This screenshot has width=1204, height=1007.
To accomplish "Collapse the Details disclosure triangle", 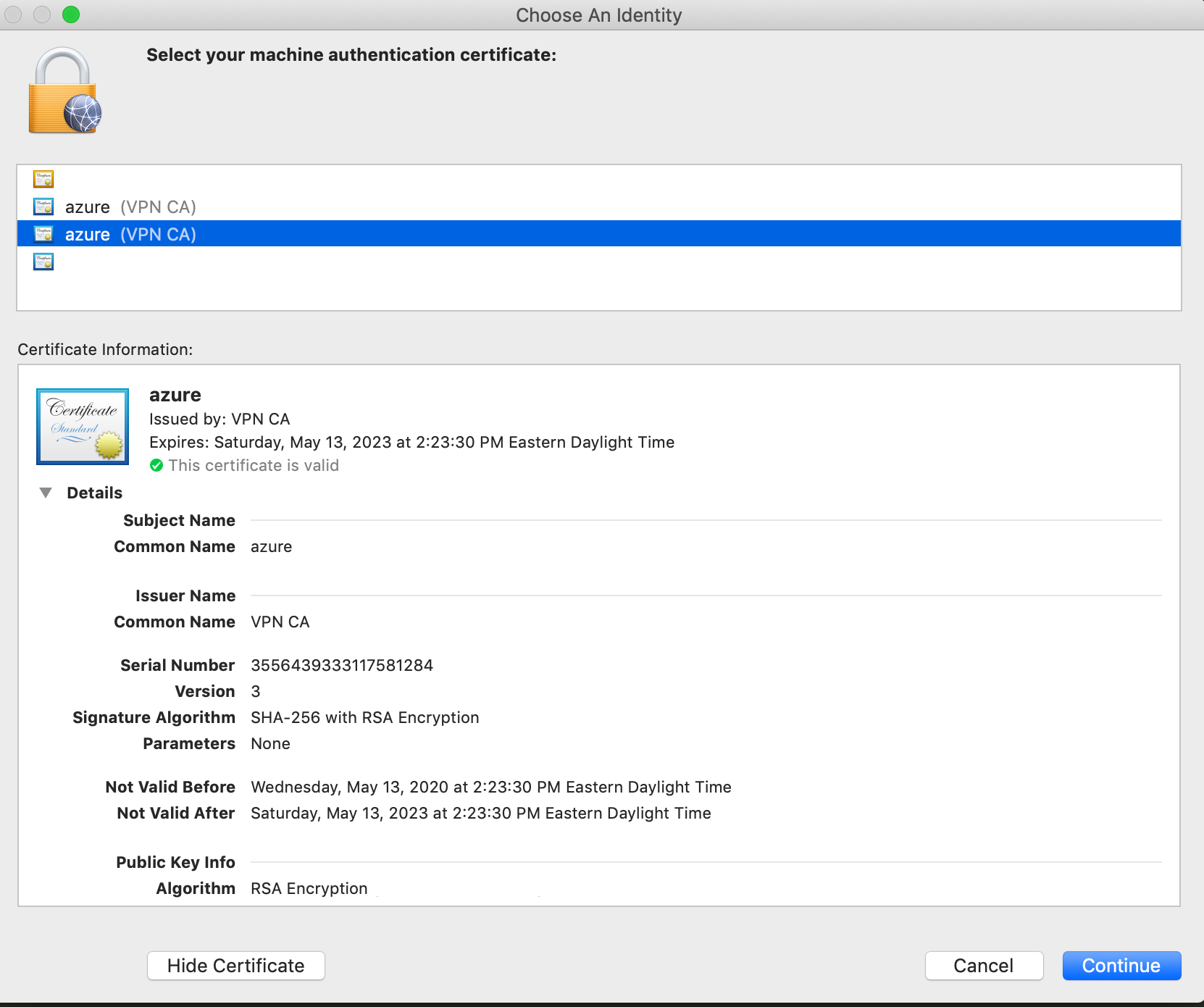I will coord(46,492).
